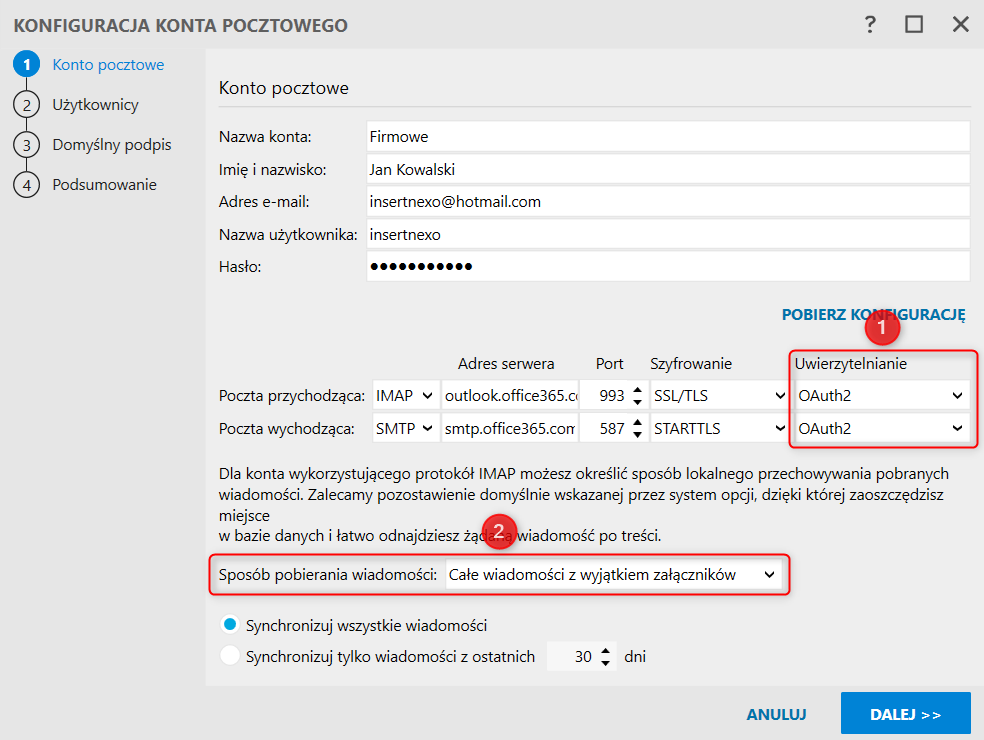
Task: Increase the synchronization days count
Action: (x=605, y=651)
